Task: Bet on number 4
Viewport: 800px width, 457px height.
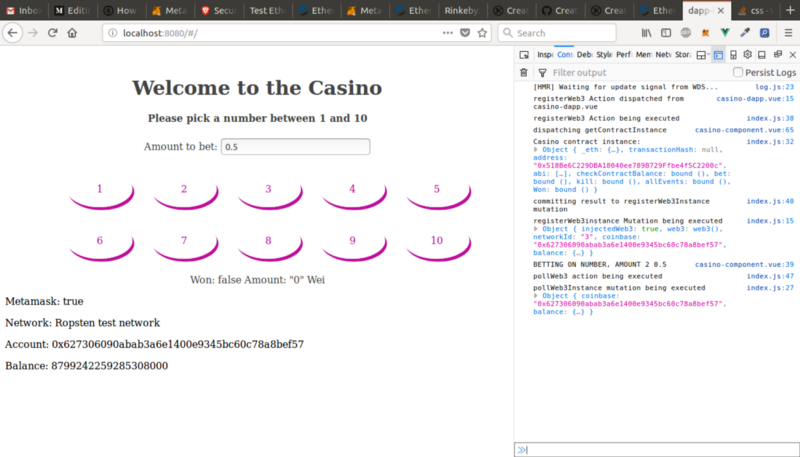Action: click(354, 194)
